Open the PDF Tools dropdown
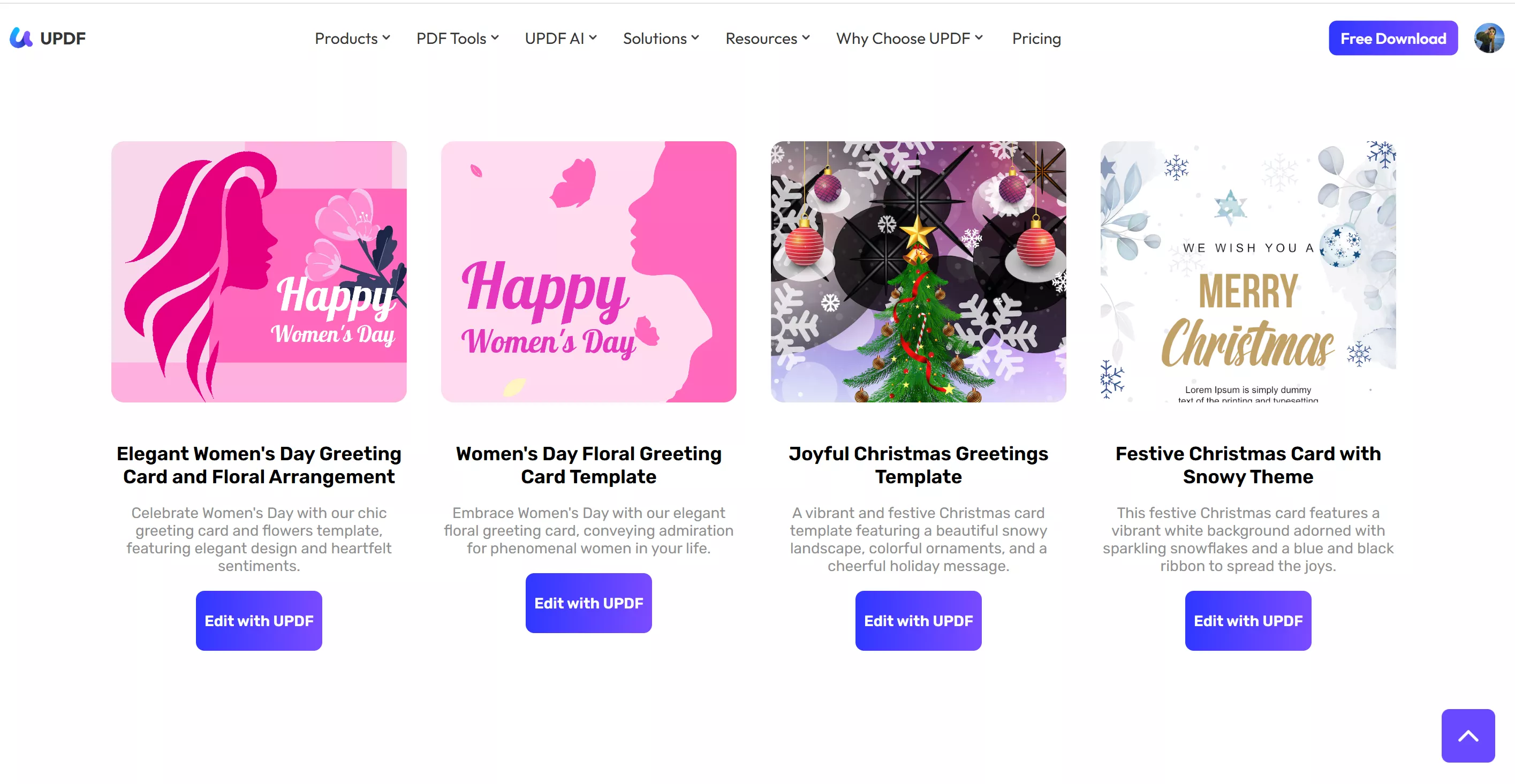The height and width of the screenshot is (784, 1515). click(x=458, y=39)
